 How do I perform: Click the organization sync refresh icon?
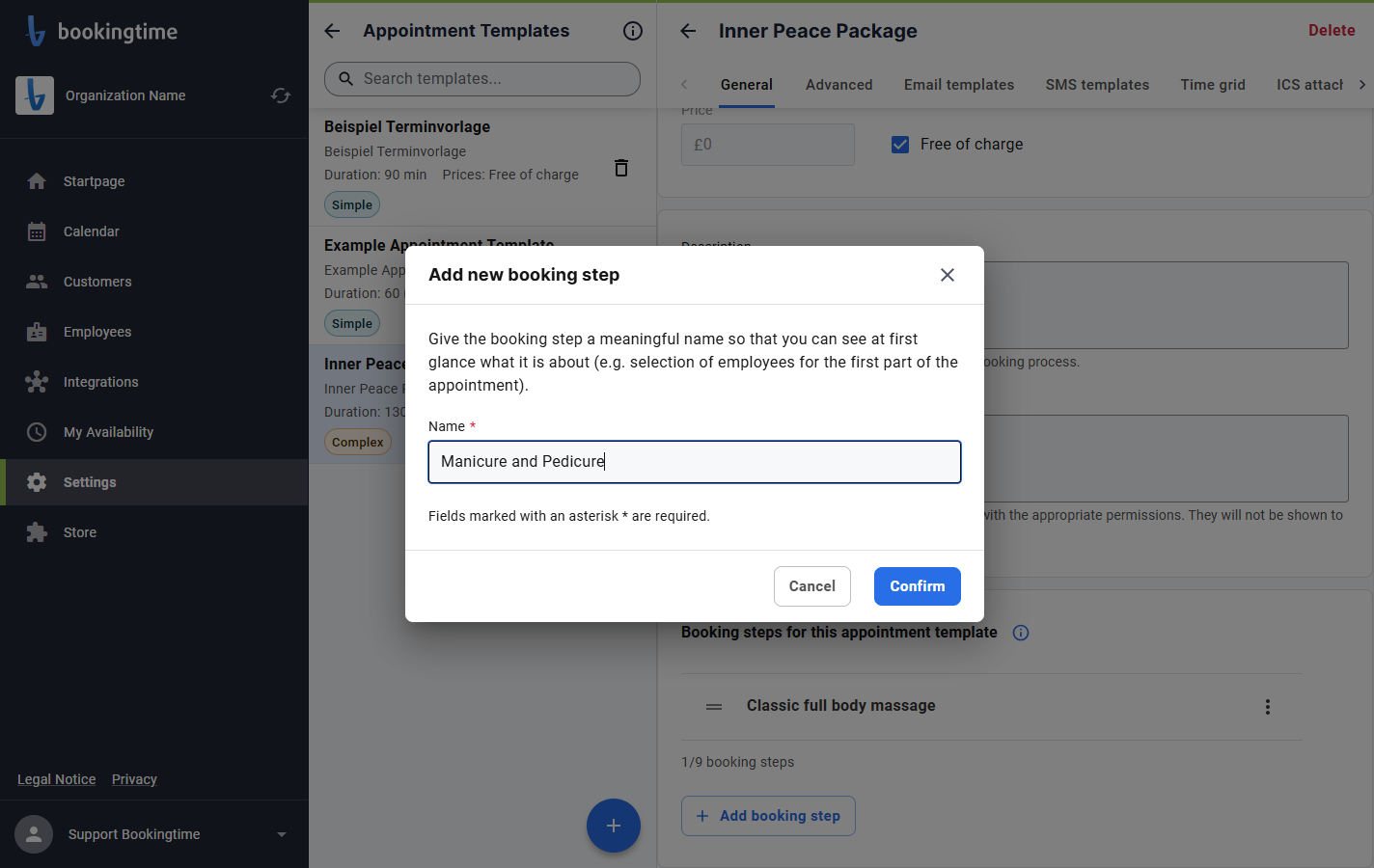(x=281, y=95)
